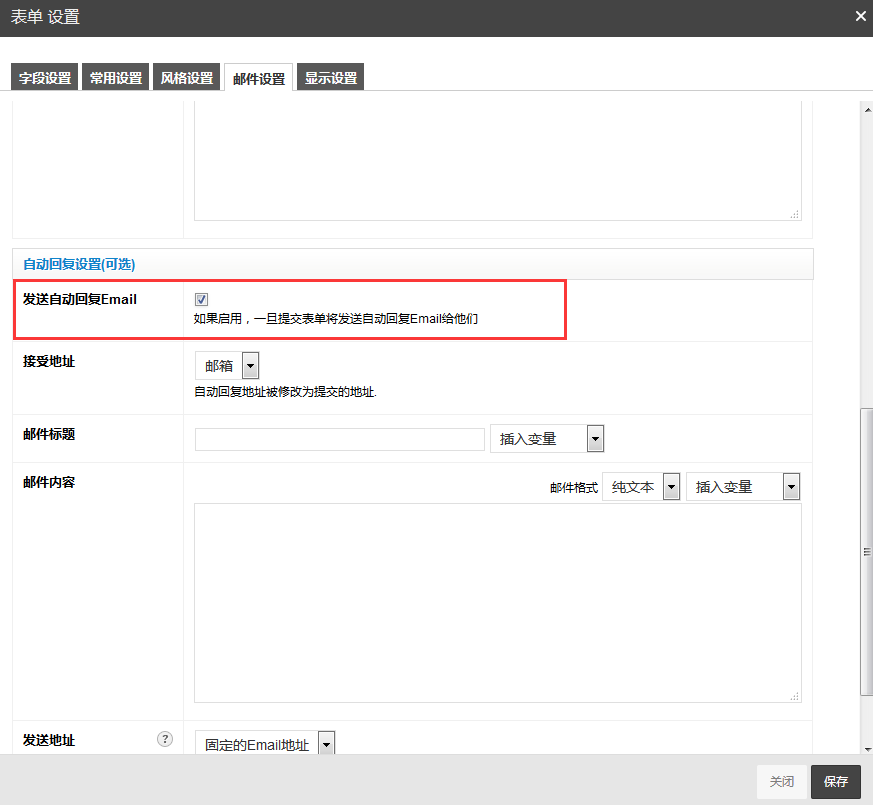The width and height of the screenshot is (873, 805).
Task: Close the 表单 设置 dialog with X
Action: 860,16
